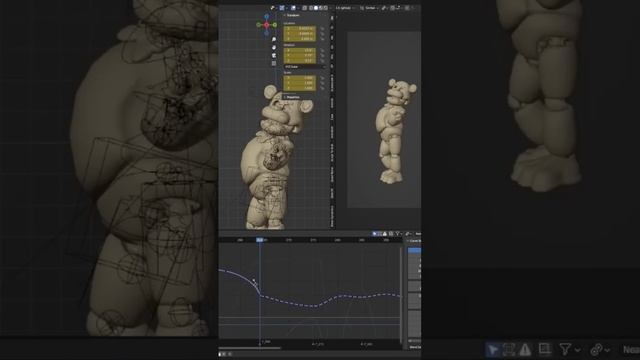Toggle lock on Scale Y

pyautogui.click(x=322, y=83)
